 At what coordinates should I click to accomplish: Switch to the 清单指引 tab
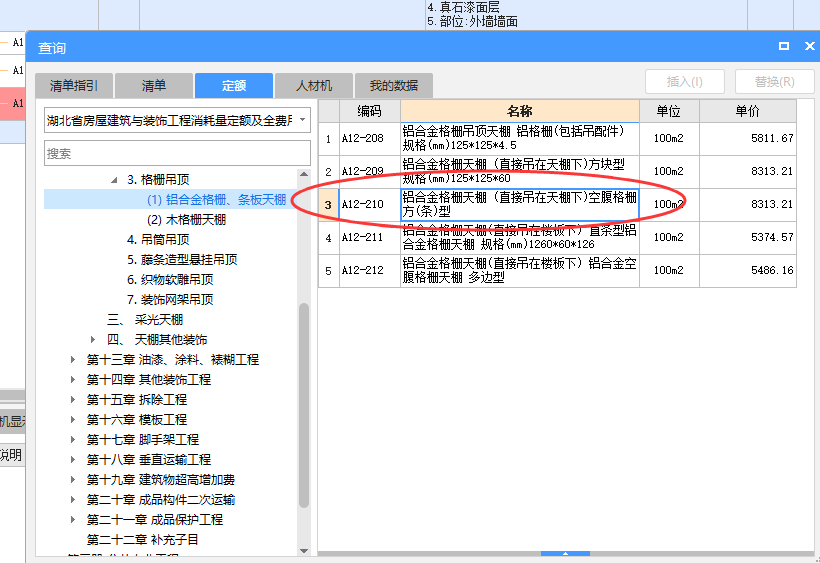tap(74, 86)
